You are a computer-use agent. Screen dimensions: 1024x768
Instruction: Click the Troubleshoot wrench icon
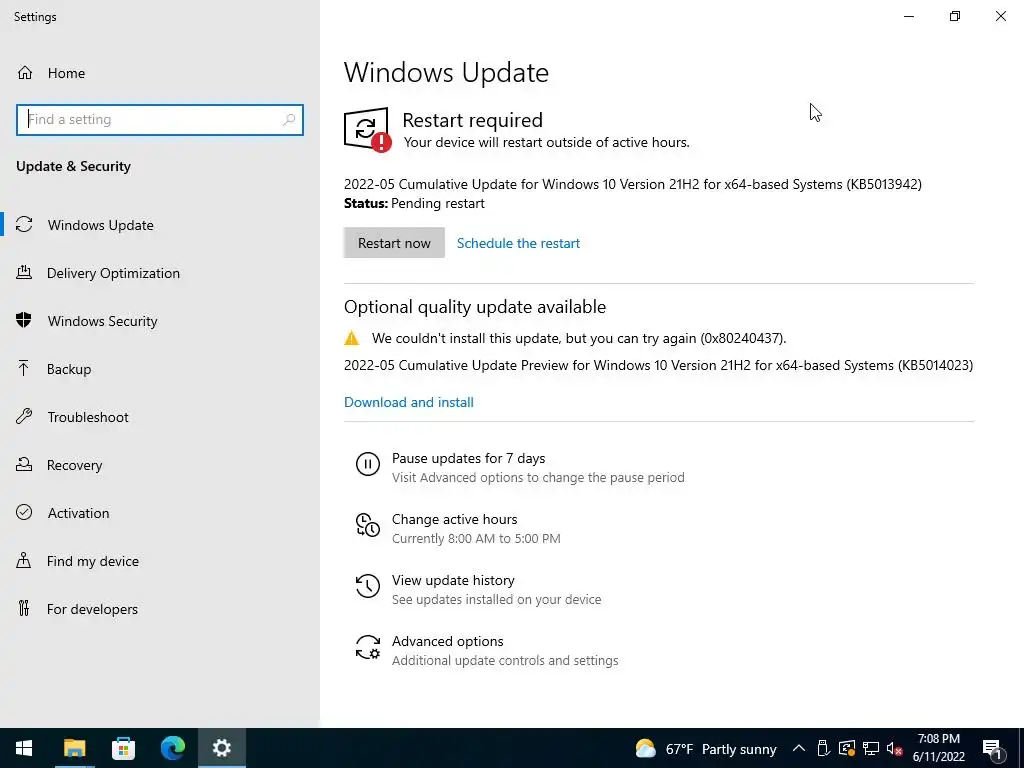24,417
